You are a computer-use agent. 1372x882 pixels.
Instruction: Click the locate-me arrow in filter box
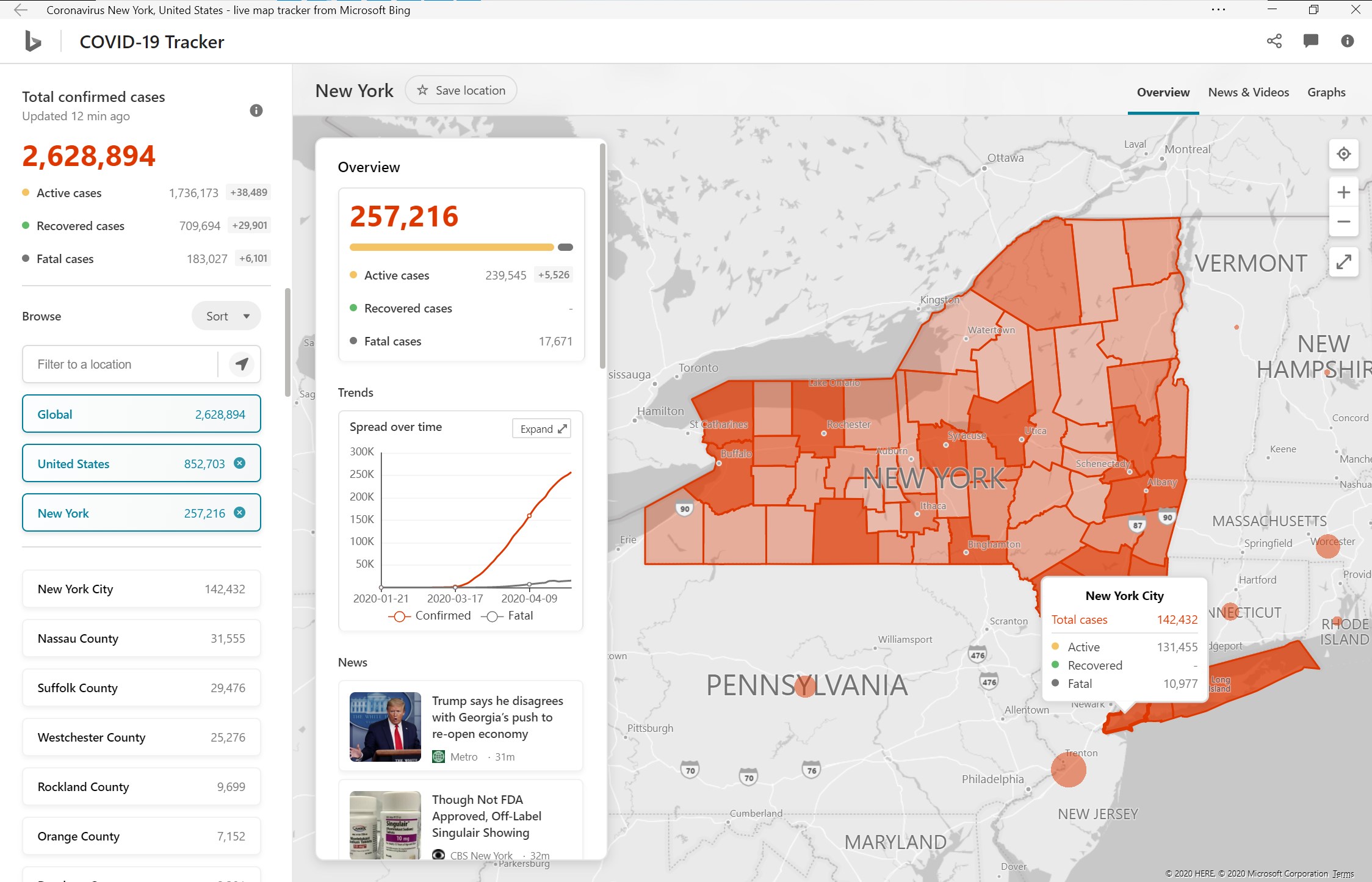(x=242, y=364)
